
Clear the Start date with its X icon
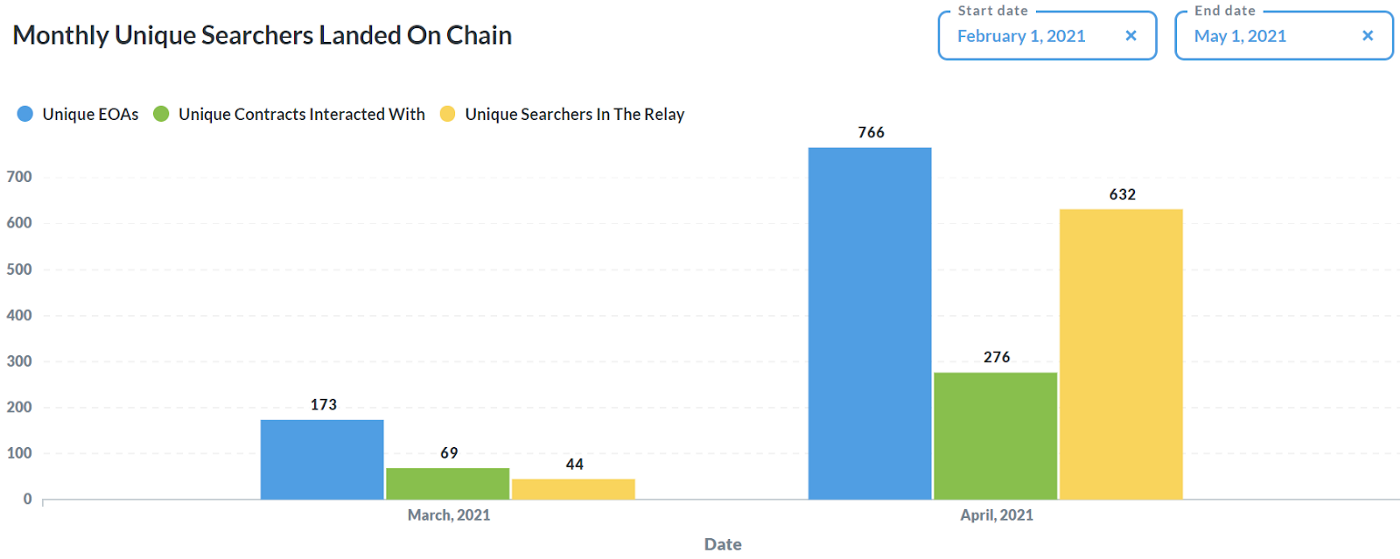[x=1131, y=36]
